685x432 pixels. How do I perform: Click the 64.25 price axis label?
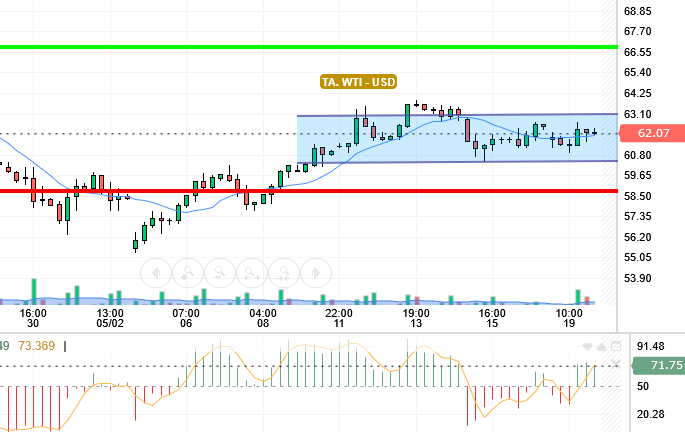[637, 93]
